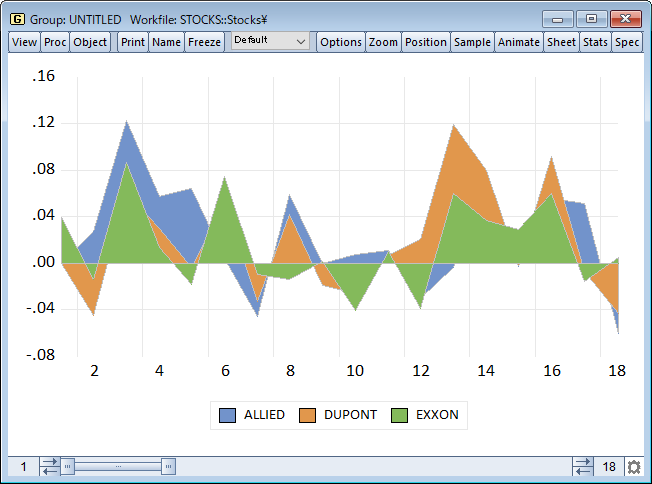Maximize the Group window
This screenshot has width=652, height=484.
(591, 19)
